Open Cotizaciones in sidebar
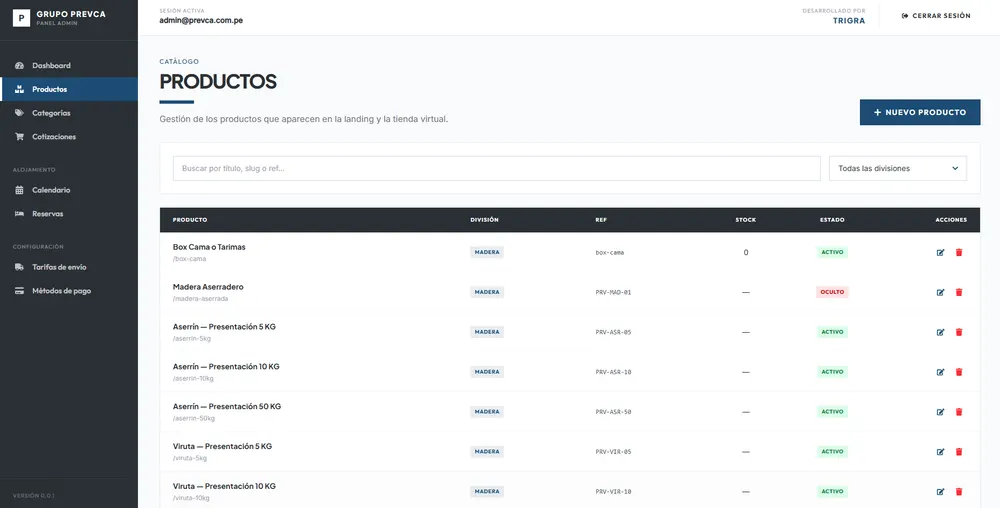This screenshot has height=508, width=1000. pos(69,136)
